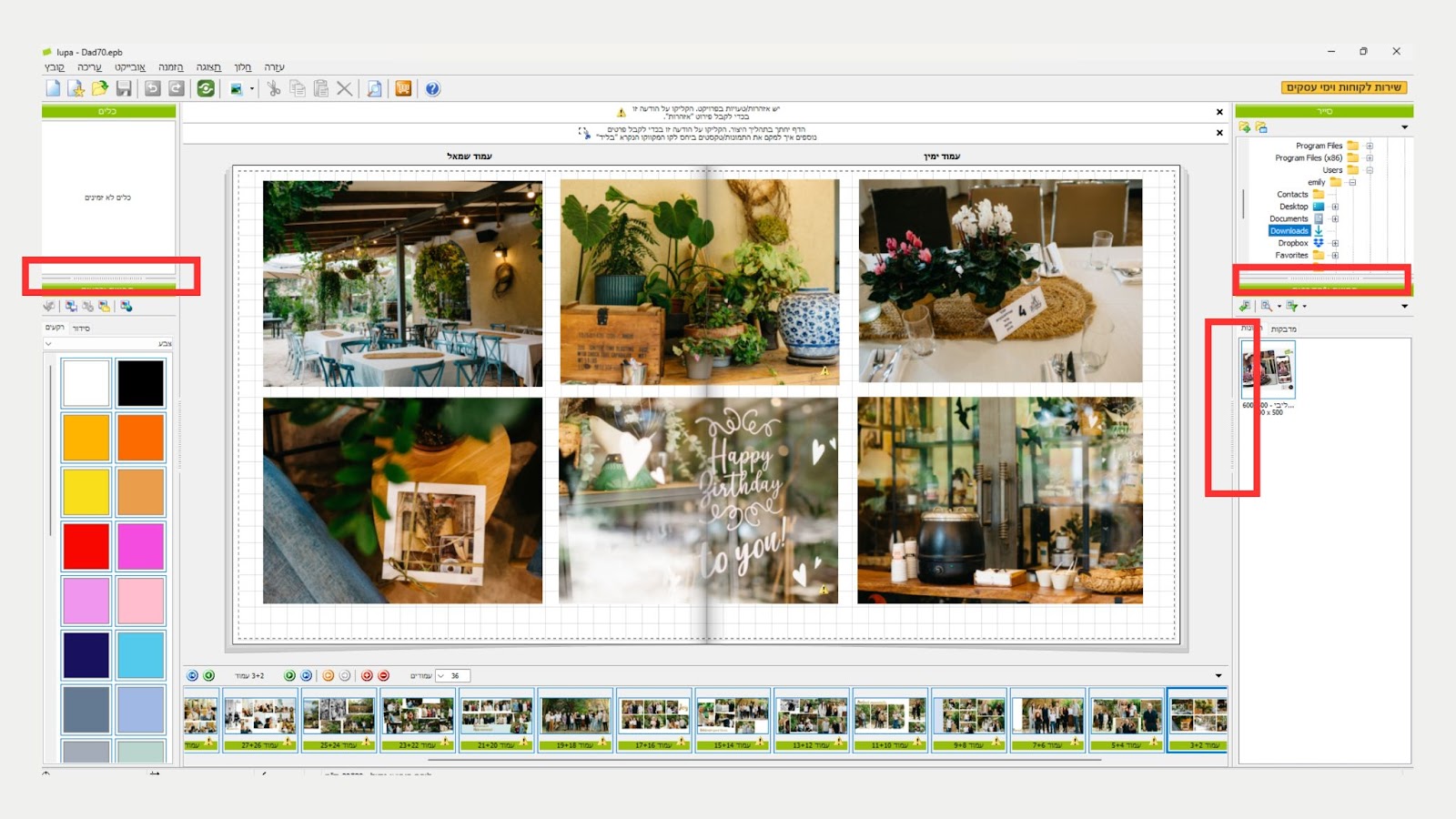Click the blue Help question mark icon
The image size is (1456, 819).
[x=433, y=88]
